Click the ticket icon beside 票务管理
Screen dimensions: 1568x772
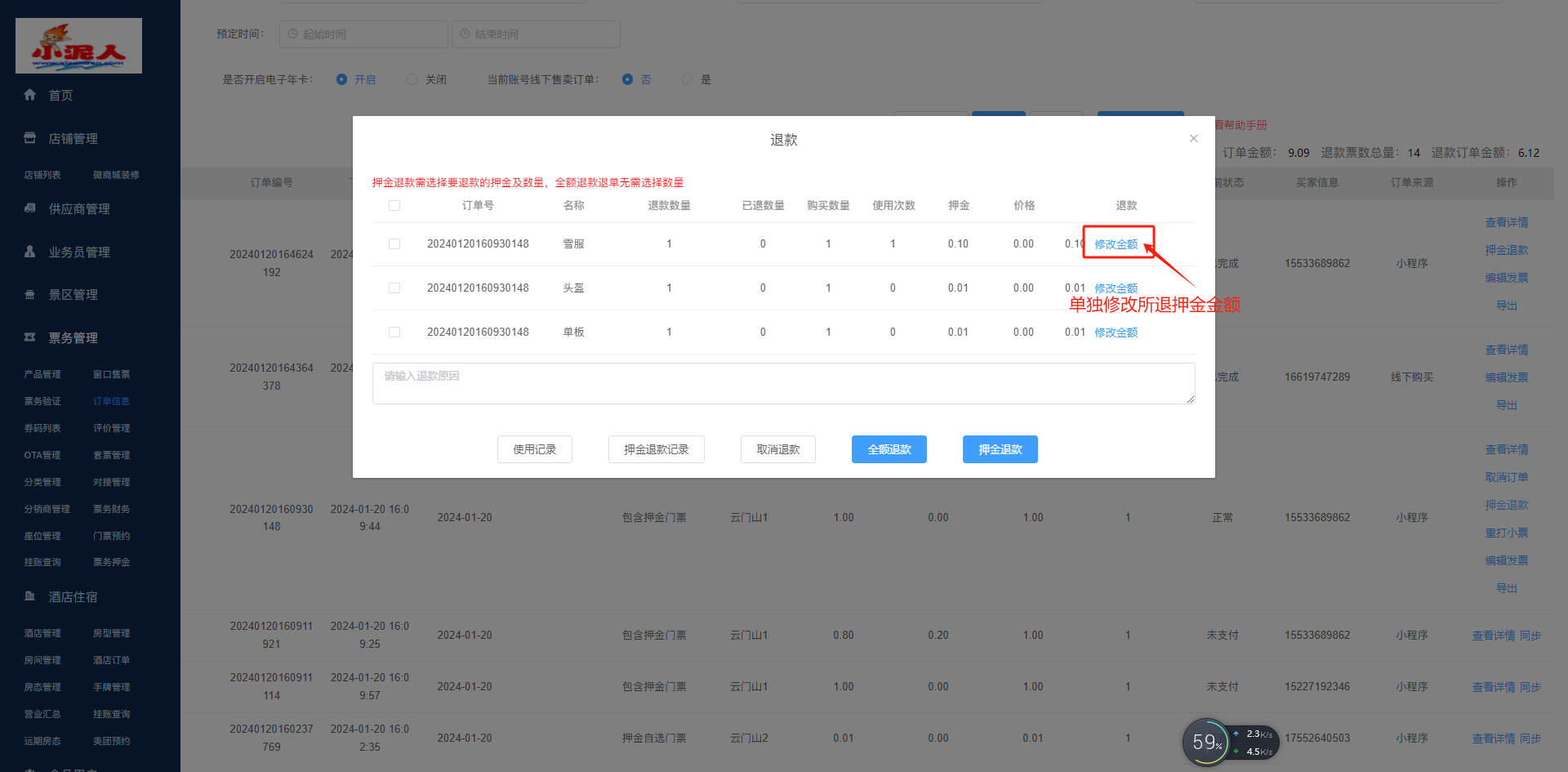30,337
